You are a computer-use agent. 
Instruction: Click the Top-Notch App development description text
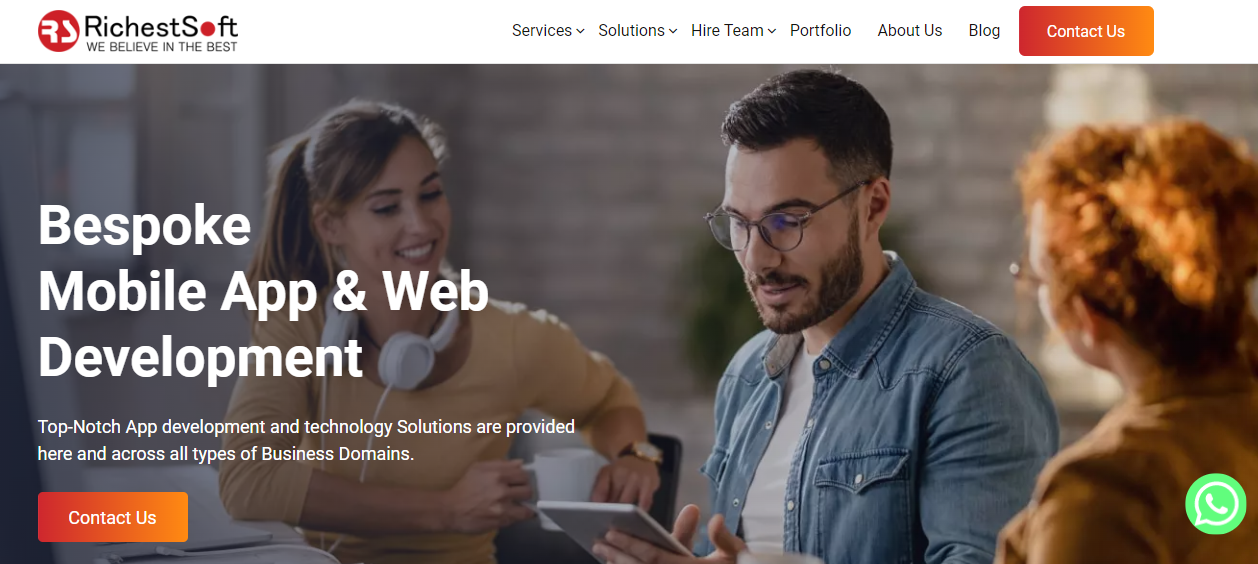pos(306,440)
